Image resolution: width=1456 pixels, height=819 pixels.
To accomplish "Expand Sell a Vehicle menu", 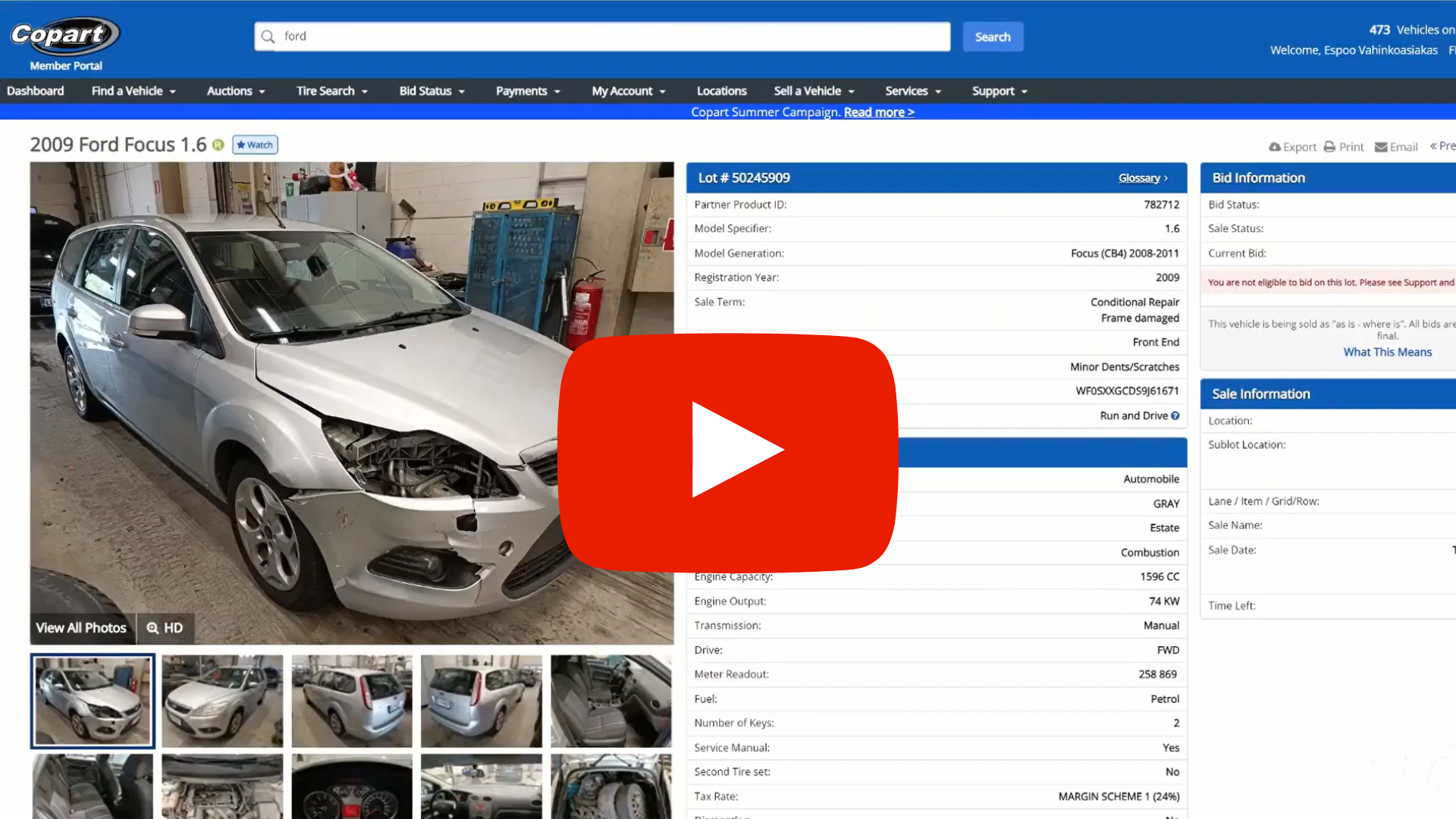I will point(814,91).
